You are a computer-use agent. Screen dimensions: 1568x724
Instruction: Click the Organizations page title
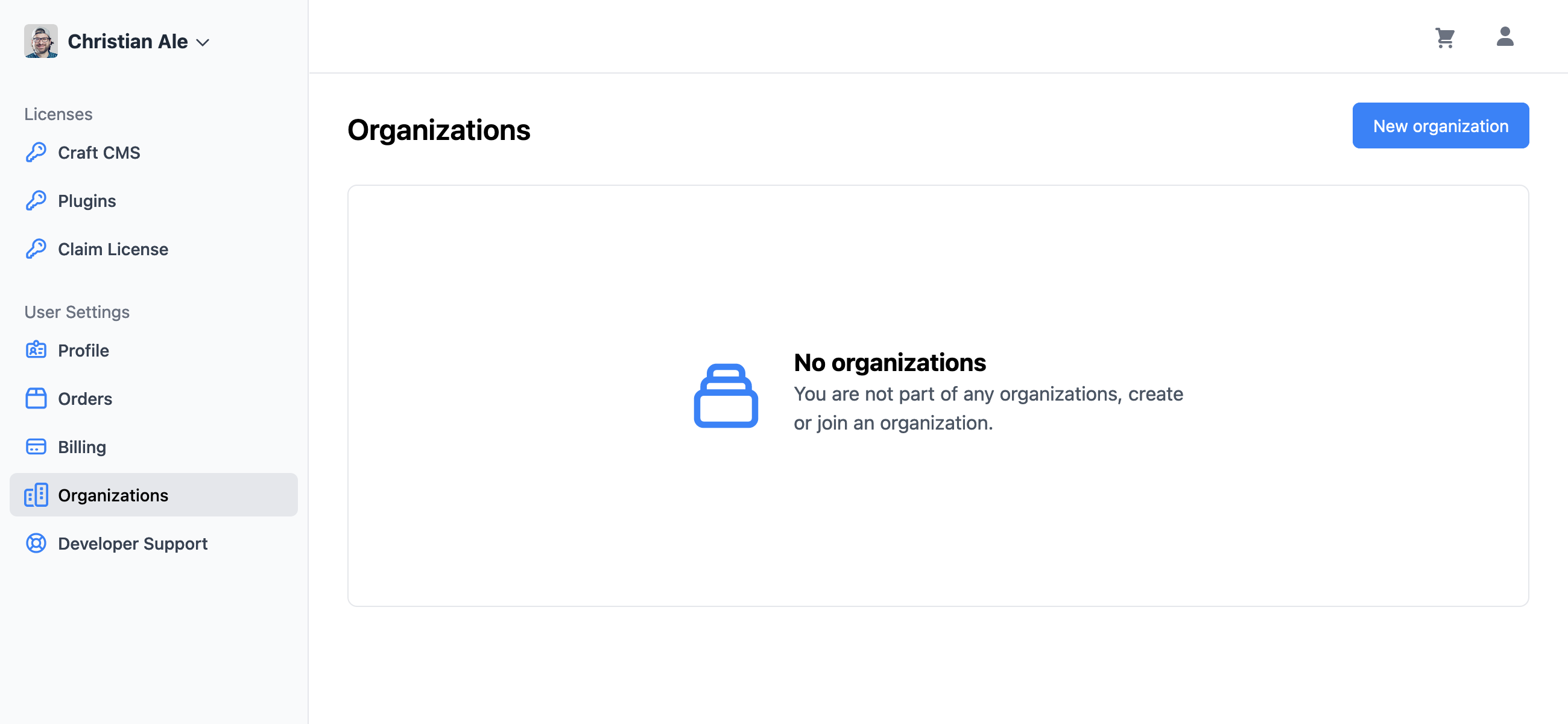pyautogui.click(x=438, y=130)
